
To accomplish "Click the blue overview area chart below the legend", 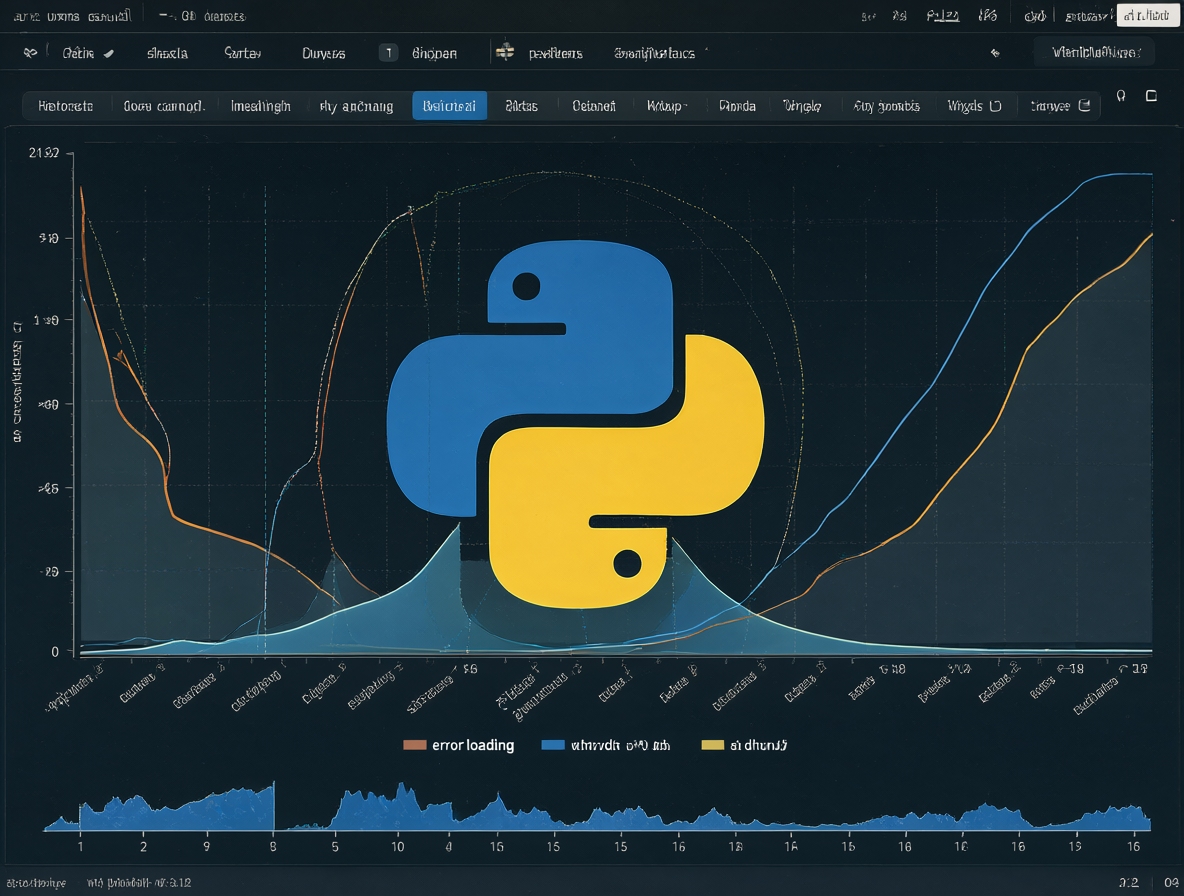I will tap(597, 807).
